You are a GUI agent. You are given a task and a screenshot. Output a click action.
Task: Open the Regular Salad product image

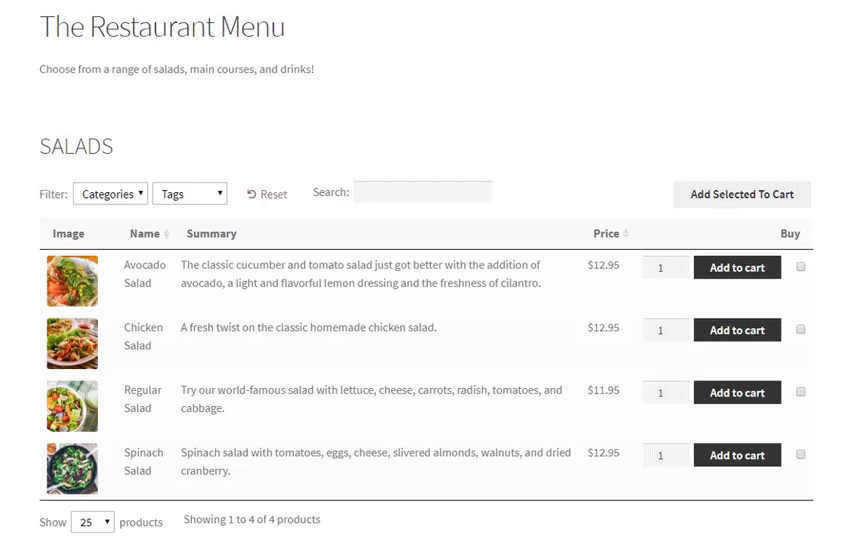(x=72, y=406)
